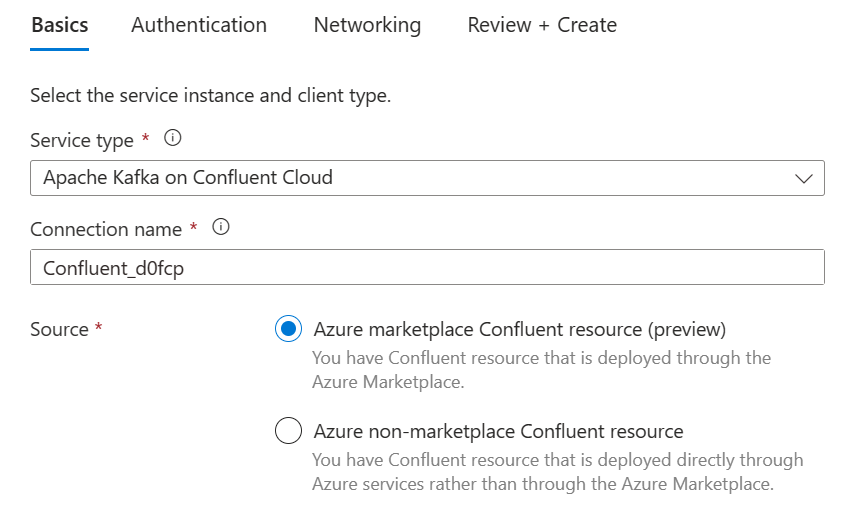
Task: Click the "Service type" field label
Action: (82, 140)
